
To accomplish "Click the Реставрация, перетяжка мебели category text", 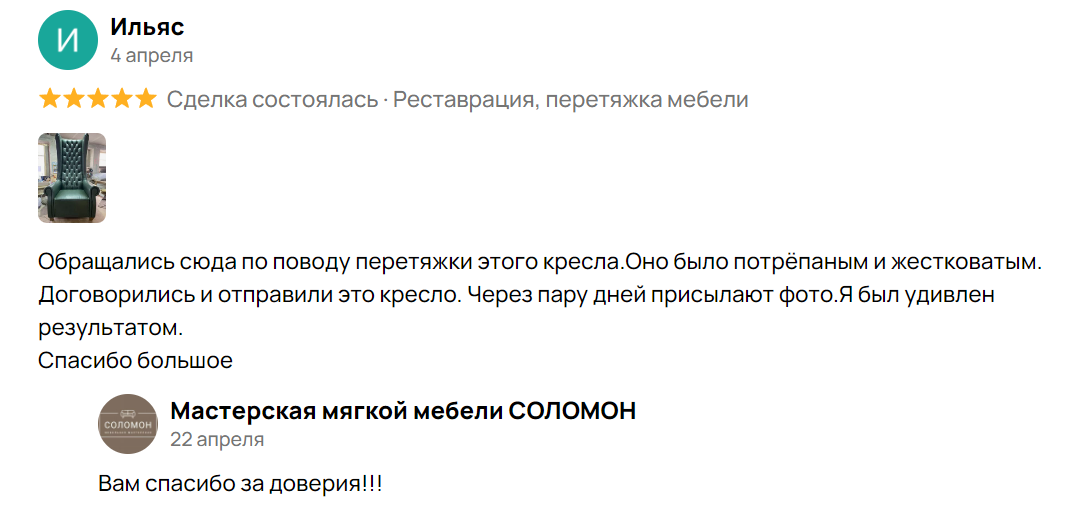I will tap(570, 100).
